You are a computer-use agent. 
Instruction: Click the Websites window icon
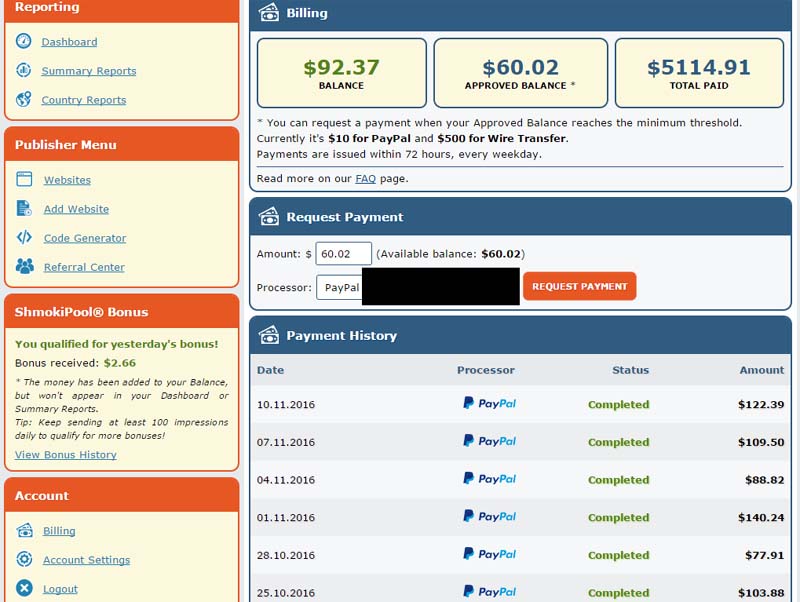24,179
